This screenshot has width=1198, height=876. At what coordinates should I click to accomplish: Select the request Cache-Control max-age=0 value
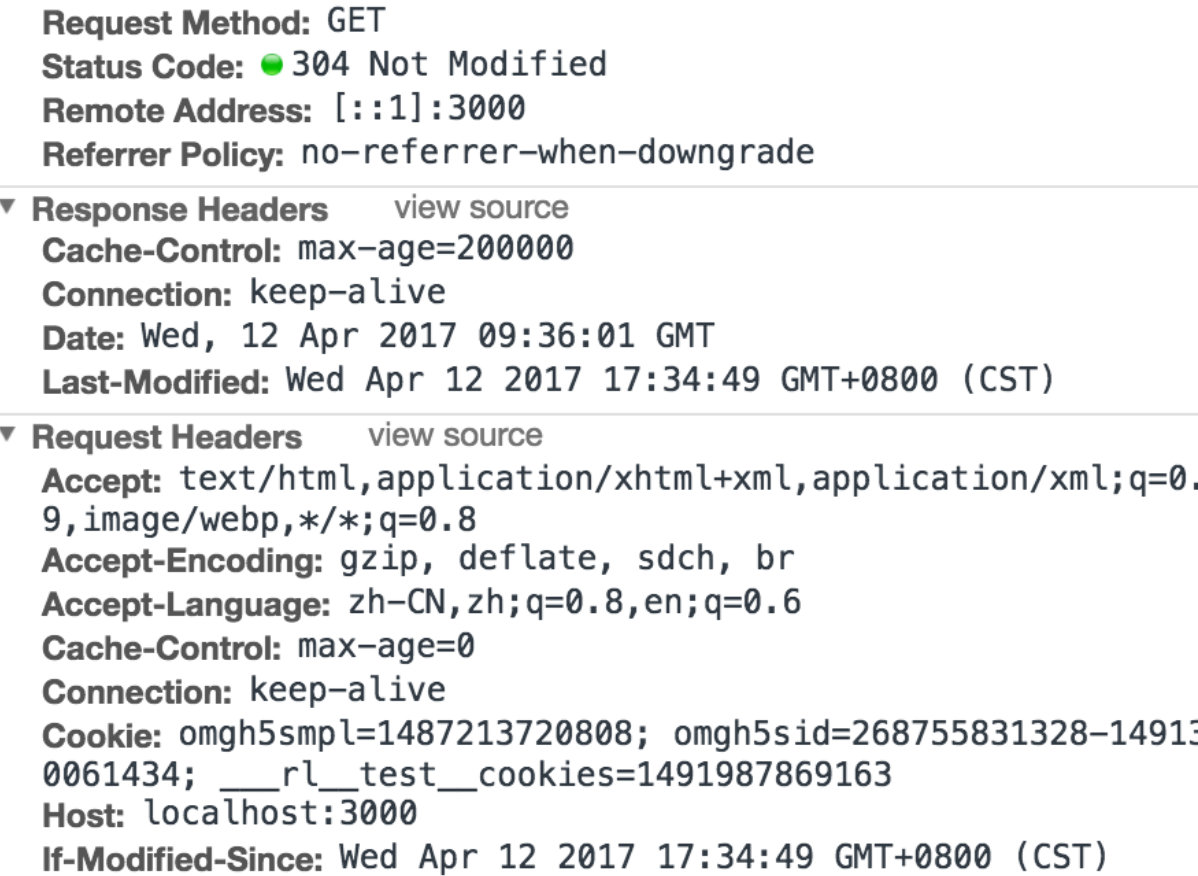pyautogui.click(x=386, y=647)
